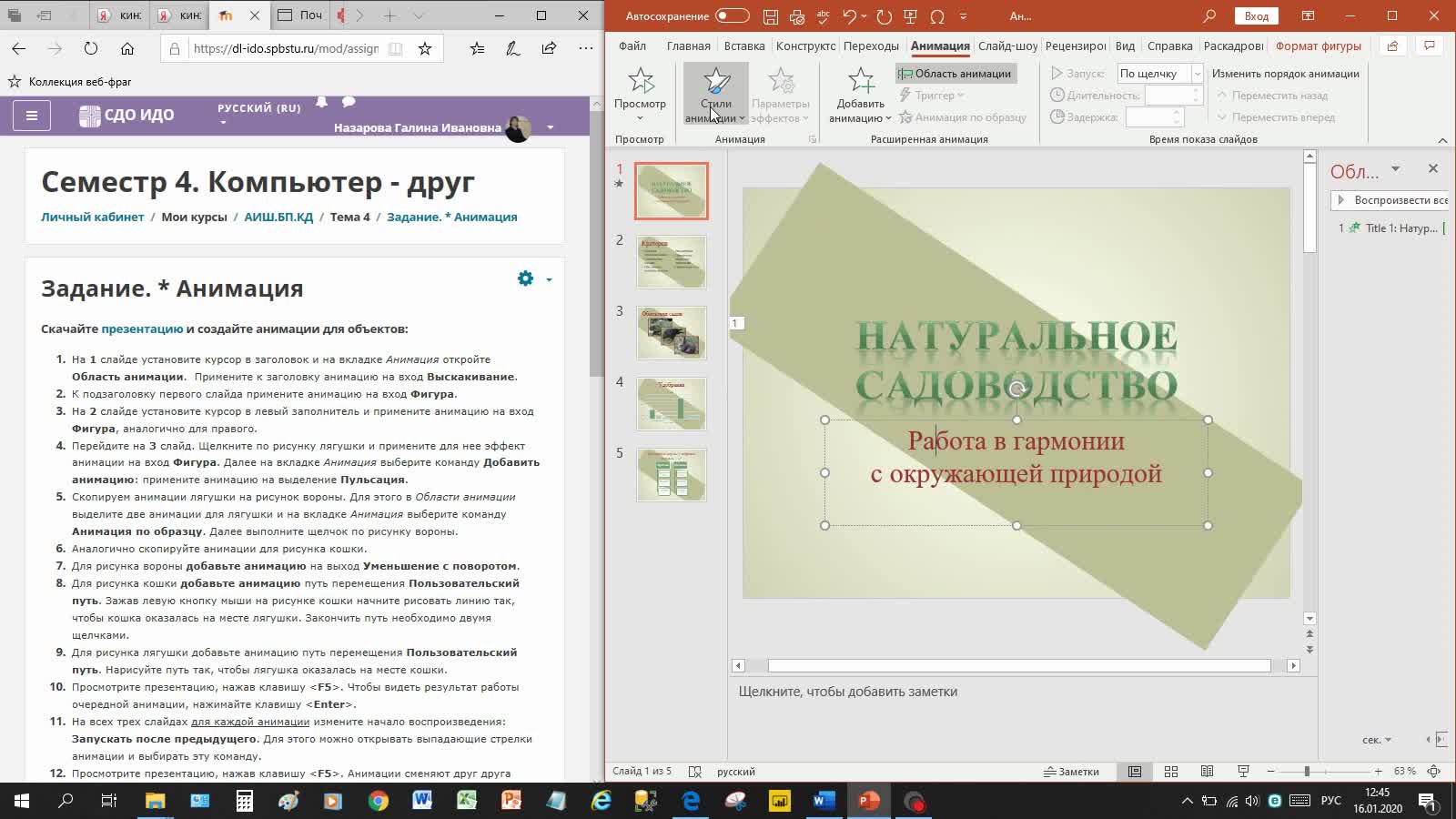Switch to Normal view in status bar
Viewport: 1456px width, 819px height.
(x=1135, y=772)
